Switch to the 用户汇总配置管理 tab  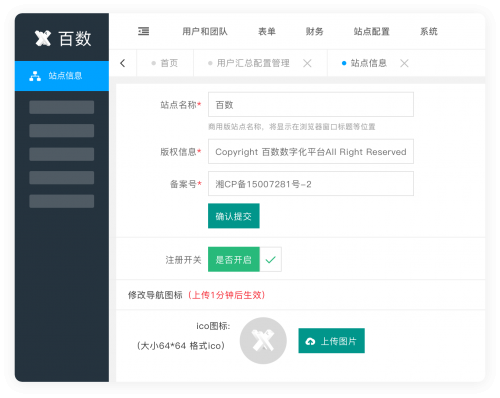click(253, 63)
